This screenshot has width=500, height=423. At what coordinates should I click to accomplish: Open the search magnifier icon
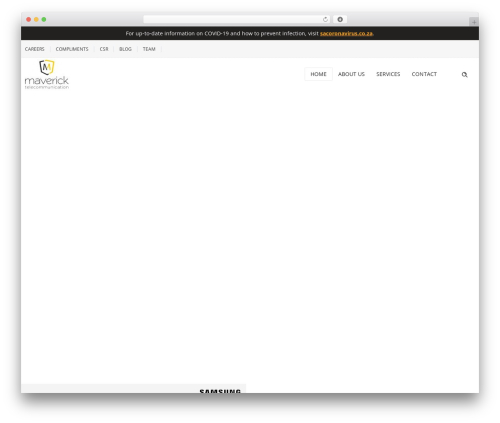coord(464,75)
